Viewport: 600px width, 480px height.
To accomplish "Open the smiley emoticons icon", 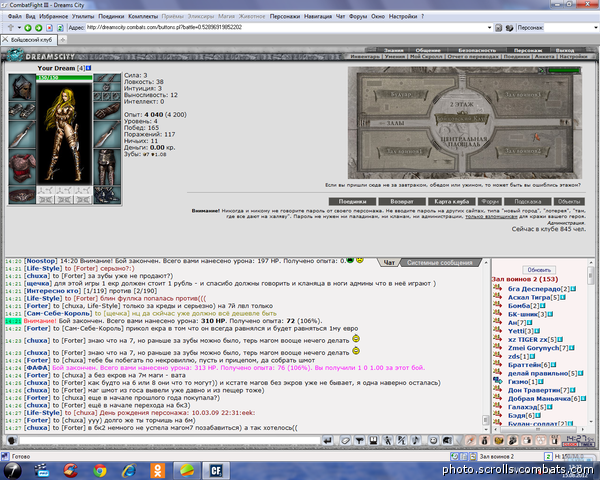I will 433,441.
